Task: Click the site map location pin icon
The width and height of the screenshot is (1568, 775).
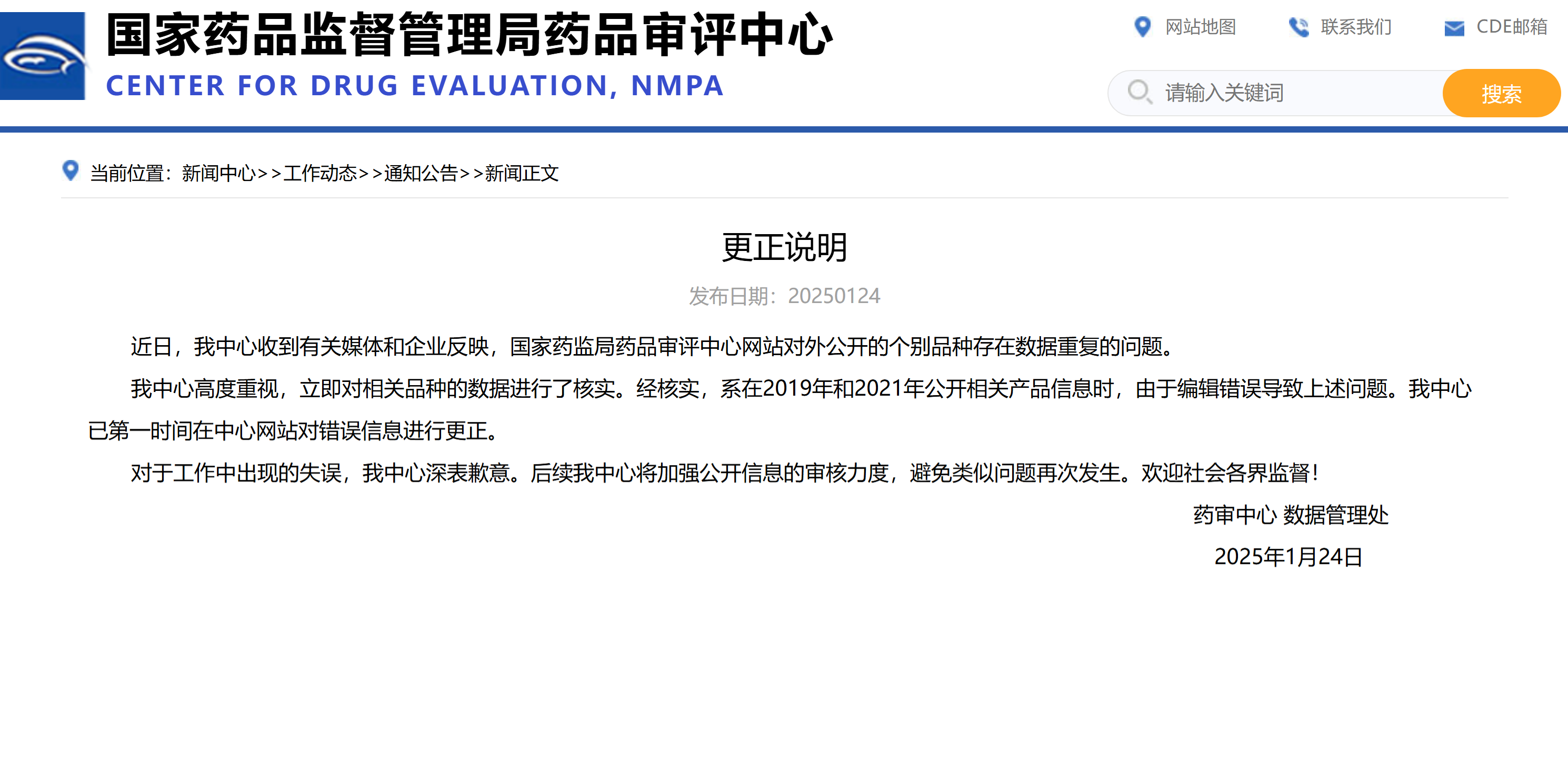Action: tap(1143, 27)
